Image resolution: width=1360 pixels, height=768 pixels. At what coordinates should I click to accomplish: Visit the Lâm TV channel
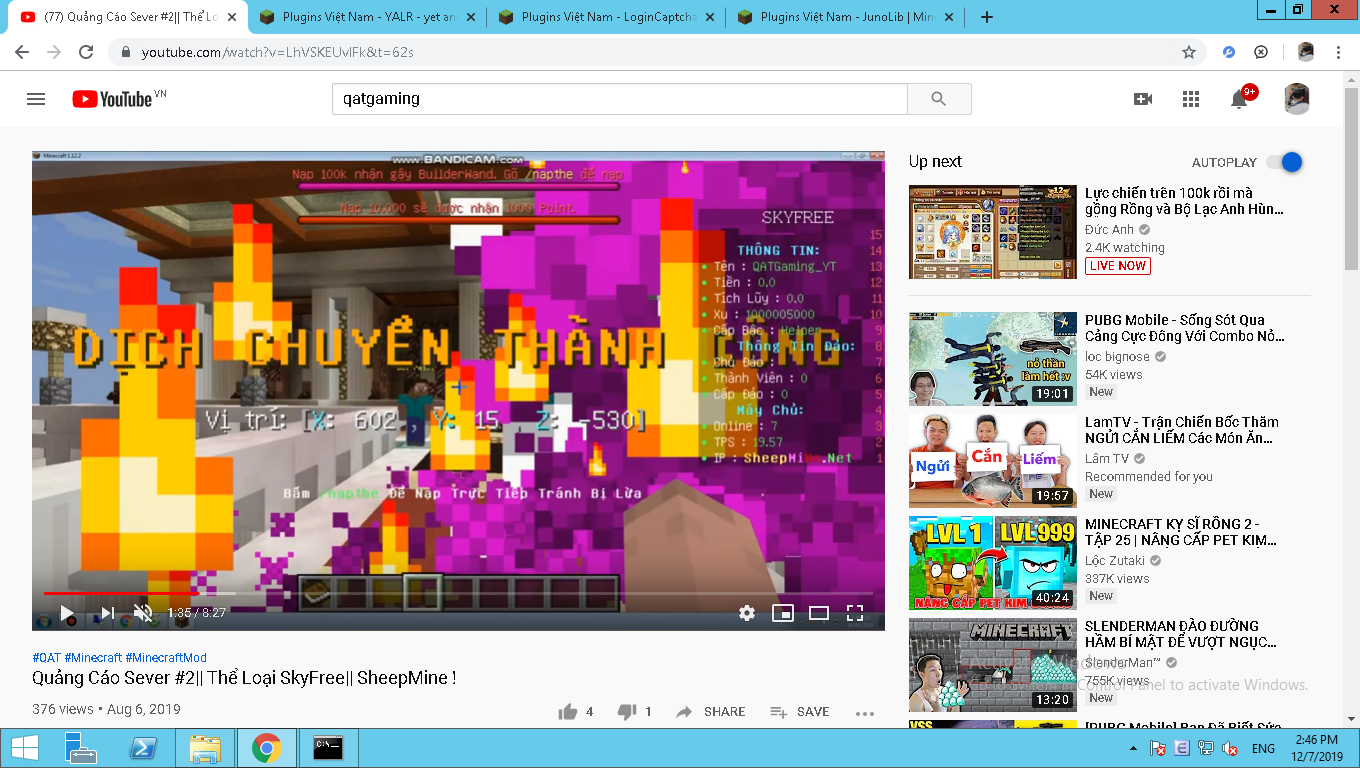coord(1107,458)
